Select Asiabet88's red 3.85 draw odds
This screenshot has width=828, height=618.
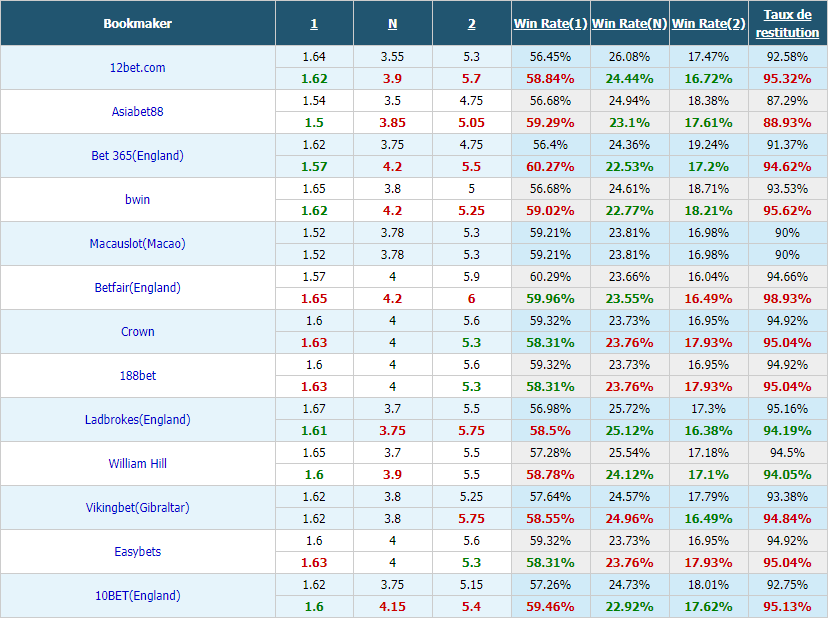click(x=392, y=123)
